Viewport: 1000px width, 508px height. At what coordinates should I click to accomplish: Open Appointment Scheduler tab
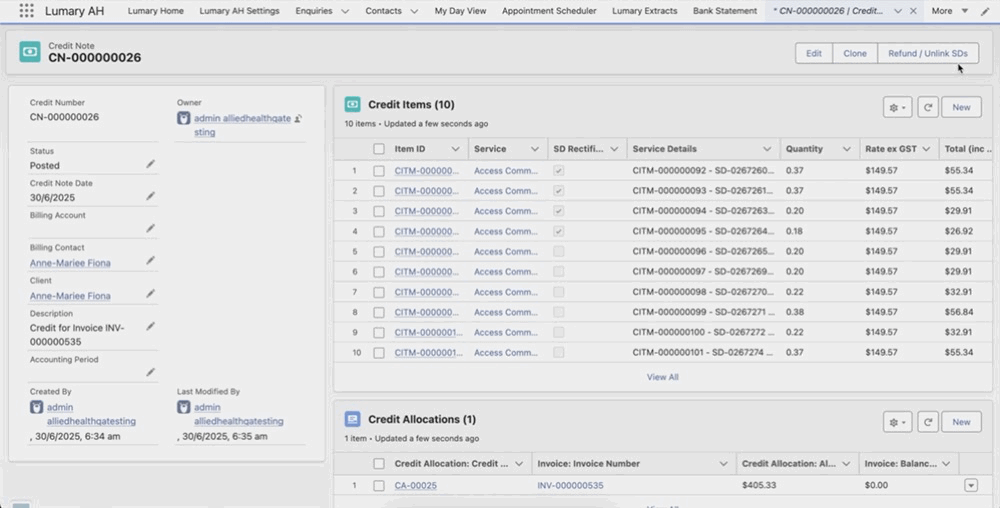pyautogui.click(x=549, y=11)
